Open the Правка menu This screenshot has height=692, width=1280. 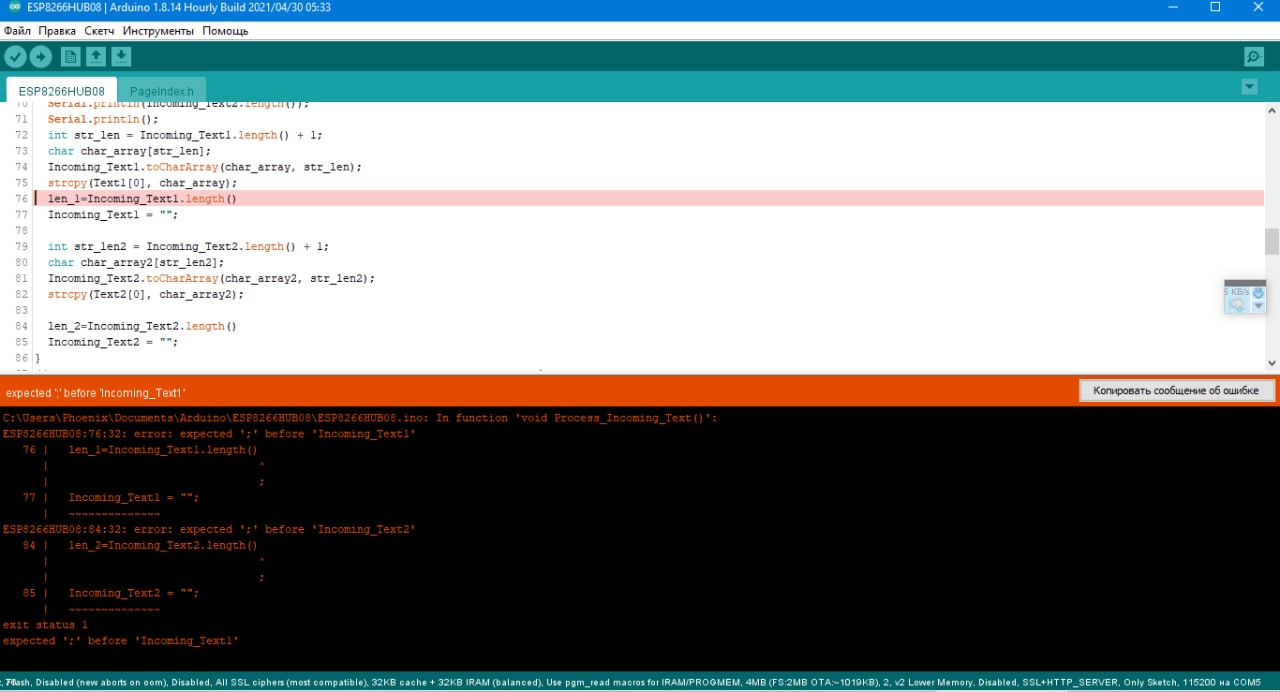click(57, 31)
